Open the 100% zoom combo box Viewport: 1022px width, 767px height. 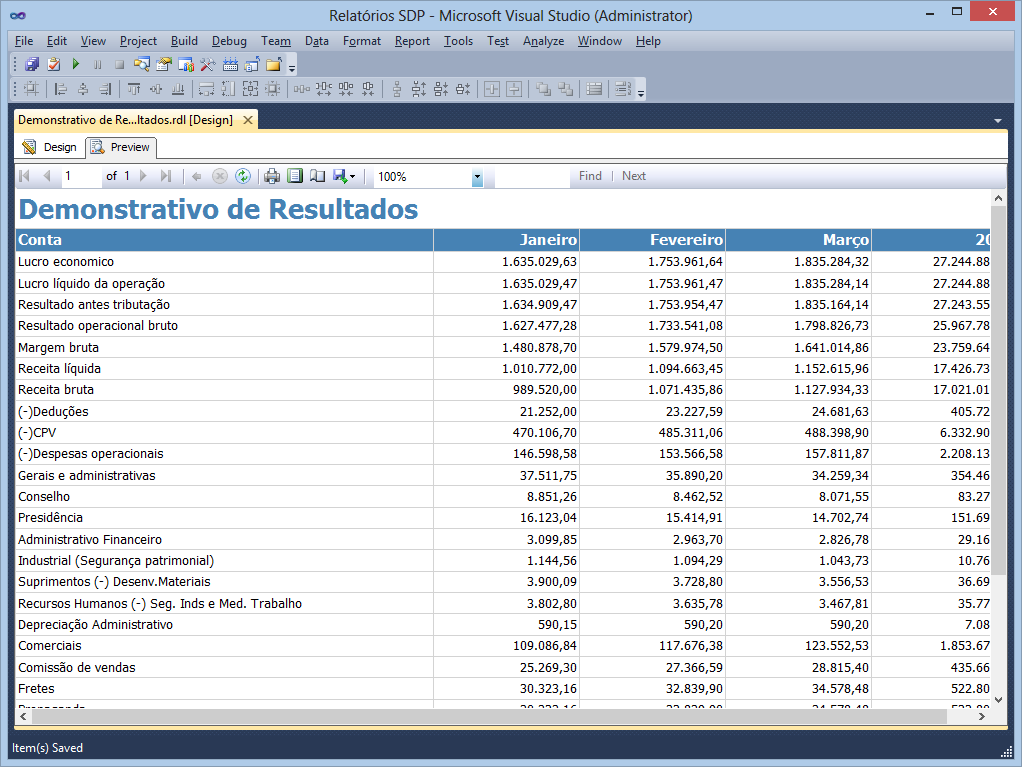(x=428, y=177)
